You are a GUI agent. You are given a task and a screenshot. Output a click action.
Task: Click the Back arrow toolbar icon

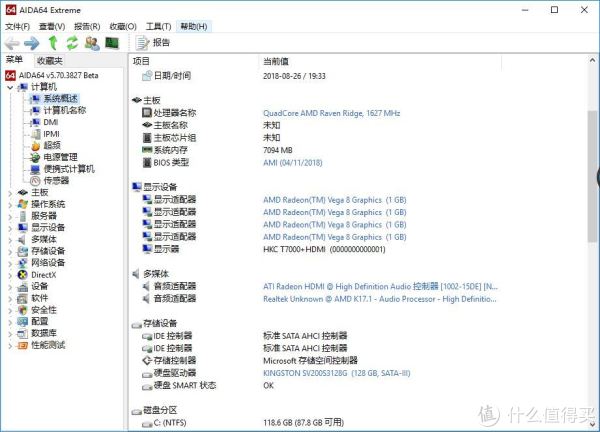tap(12, 43)
